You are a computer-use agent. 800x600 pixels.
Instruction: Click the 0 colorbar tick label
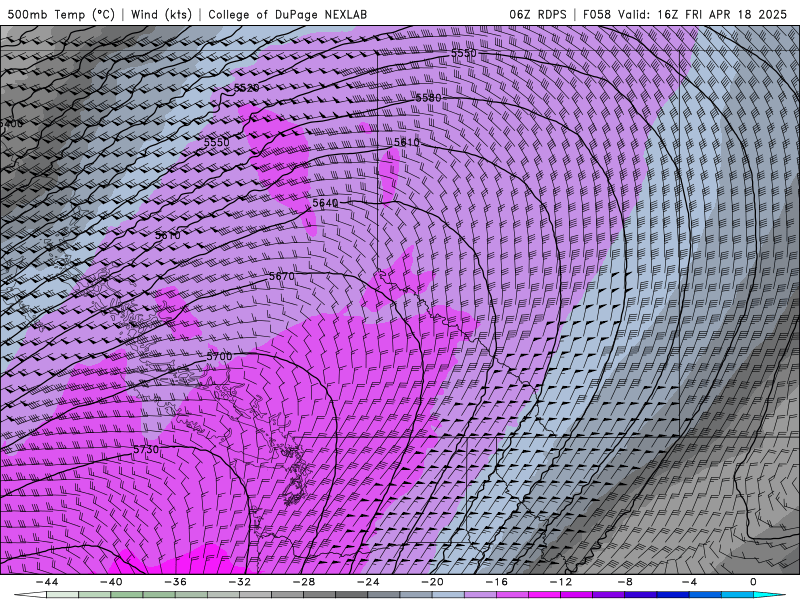tap(753, 582)
